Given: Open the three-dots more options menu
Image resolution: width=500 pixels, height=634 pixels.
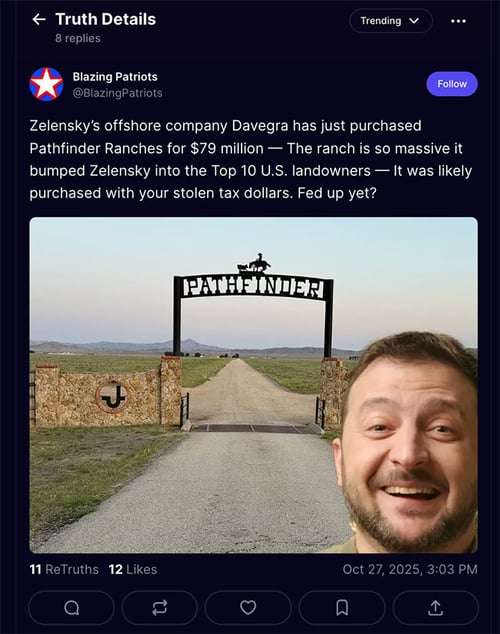Looking at the screenshot, I should coord(458,21).
